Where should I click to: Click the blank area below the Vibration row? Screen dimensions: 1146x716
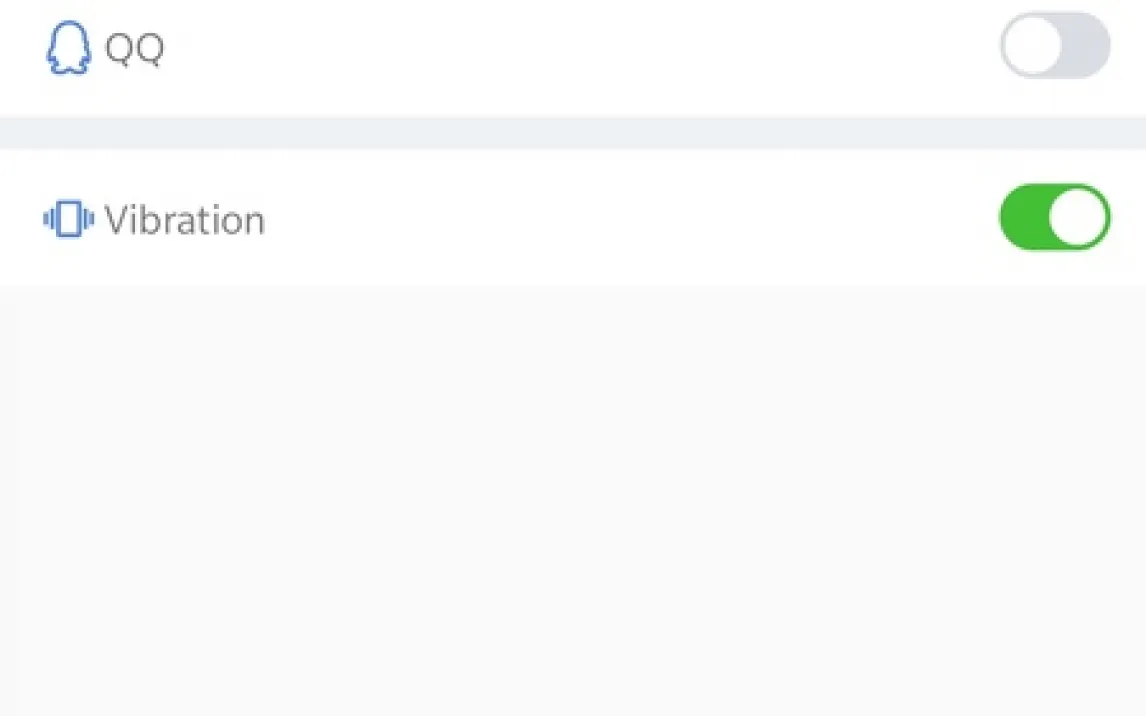tap(573, 500)
